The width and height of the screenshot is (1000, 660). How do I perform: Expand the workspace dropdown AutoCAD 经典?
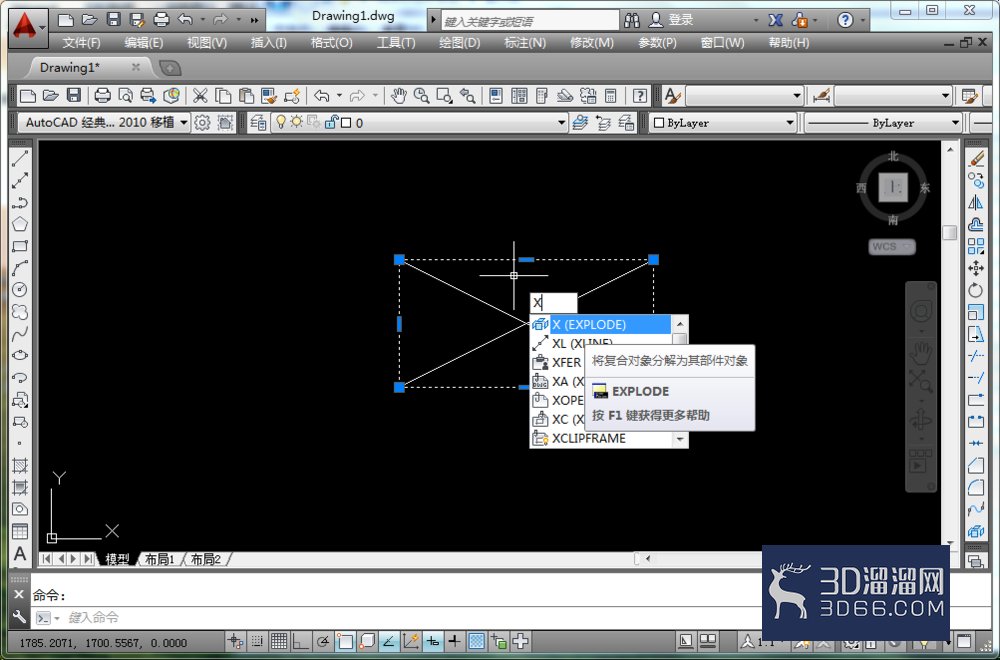(184, 122)
